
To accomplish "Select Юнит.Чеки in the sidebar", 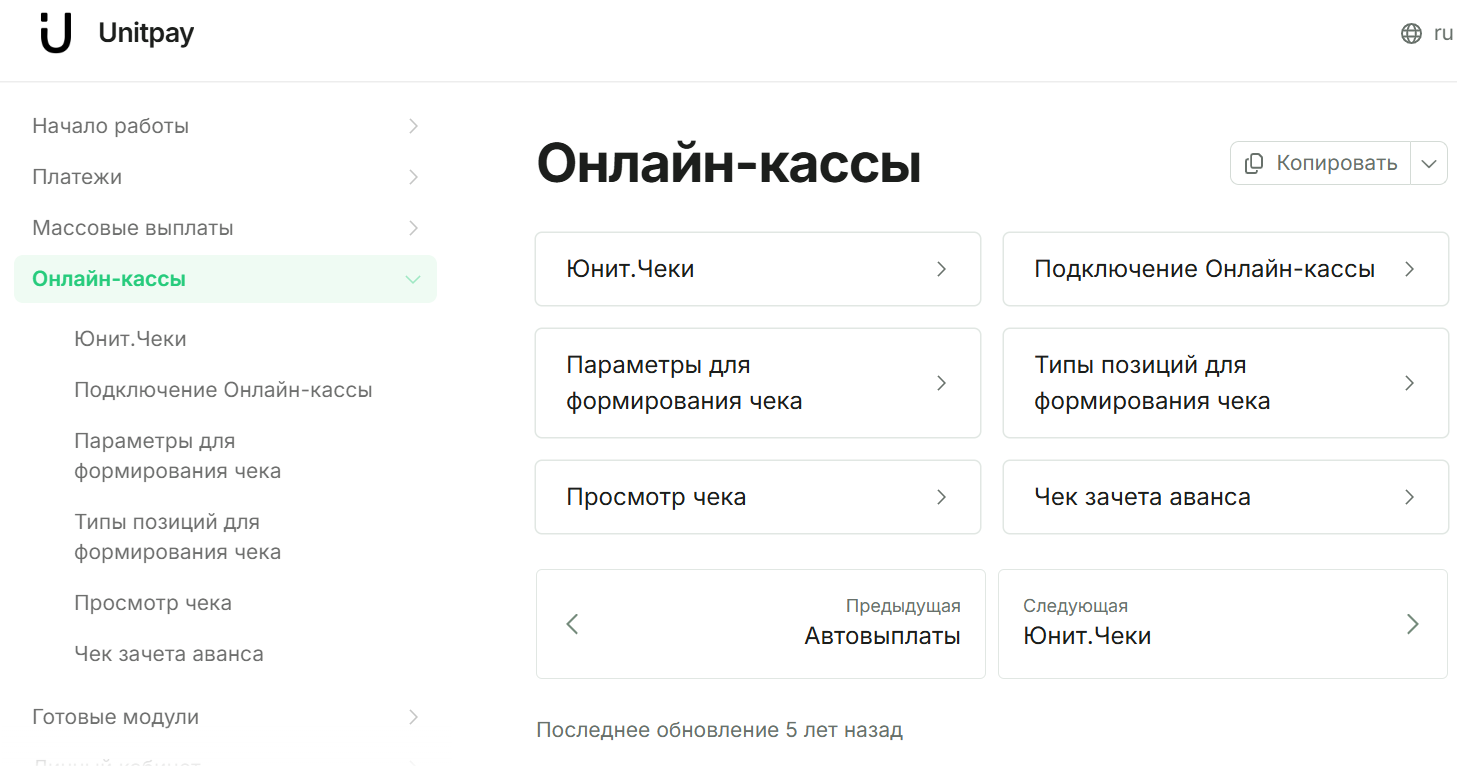I will (x=130, y=338).
